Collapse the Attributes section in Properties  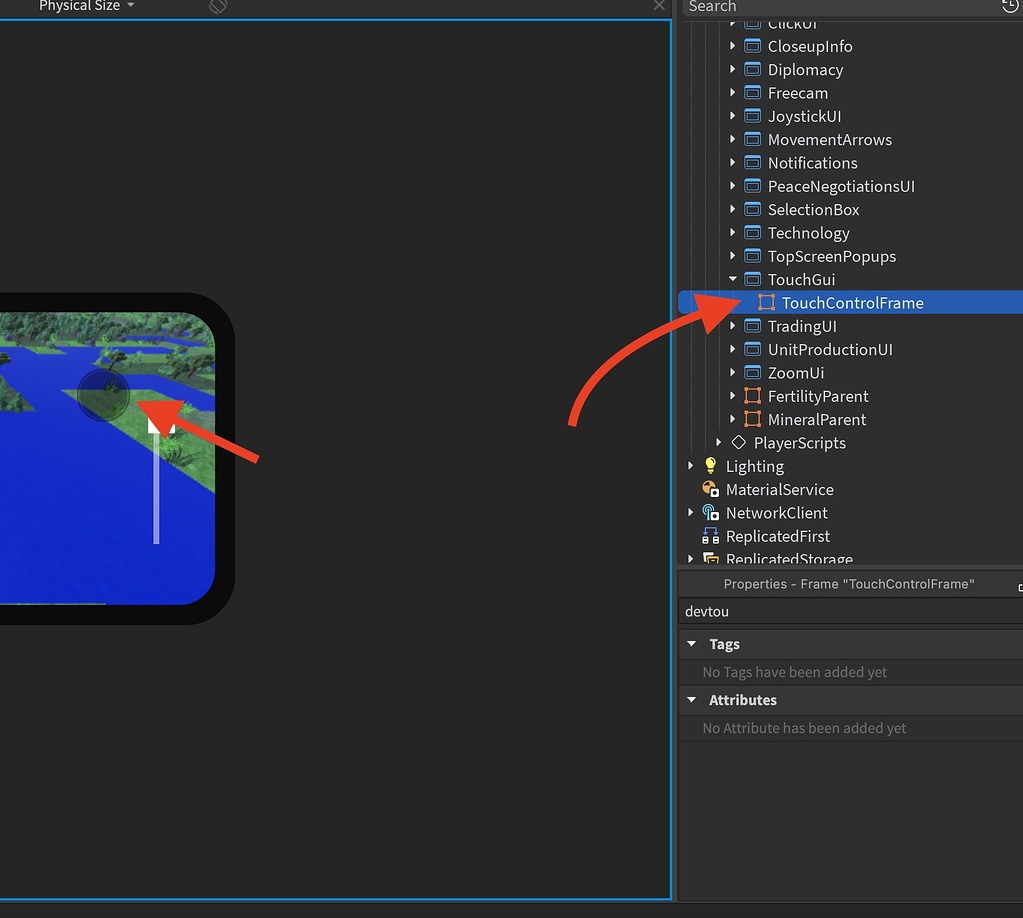click(691, 700)
